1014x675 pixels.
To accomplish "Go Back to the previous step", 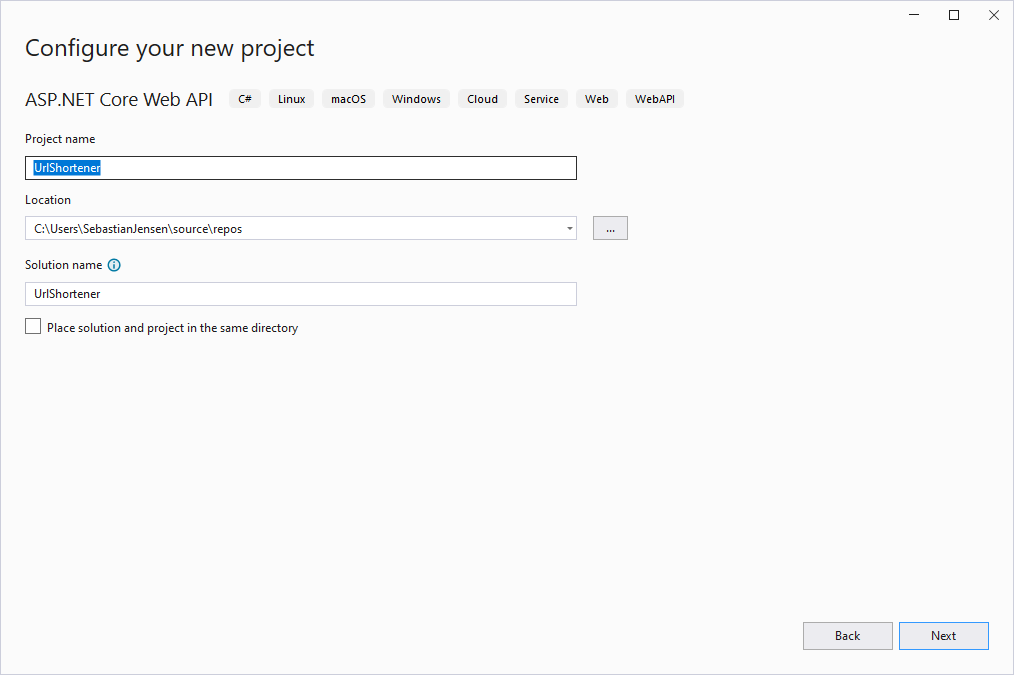I will coord(847,636).
